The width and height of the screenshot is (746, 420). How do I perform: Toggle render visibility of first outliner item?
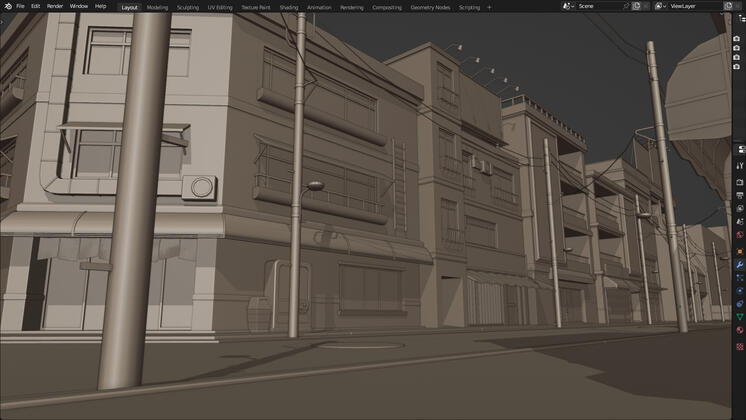coord(736,39)
